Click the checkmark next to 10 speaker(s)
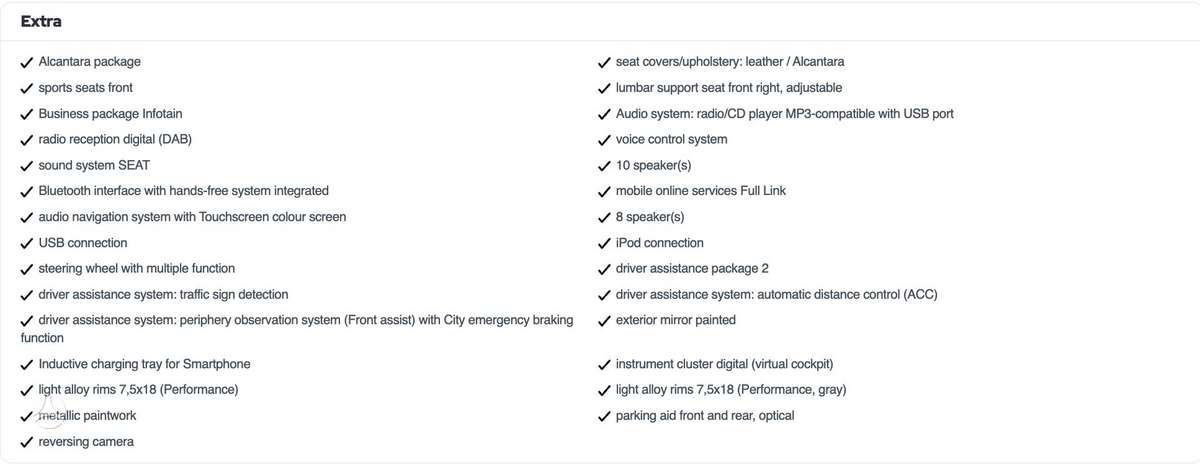This screenshot has height=467, width=1200. click(x=605, y=166)
